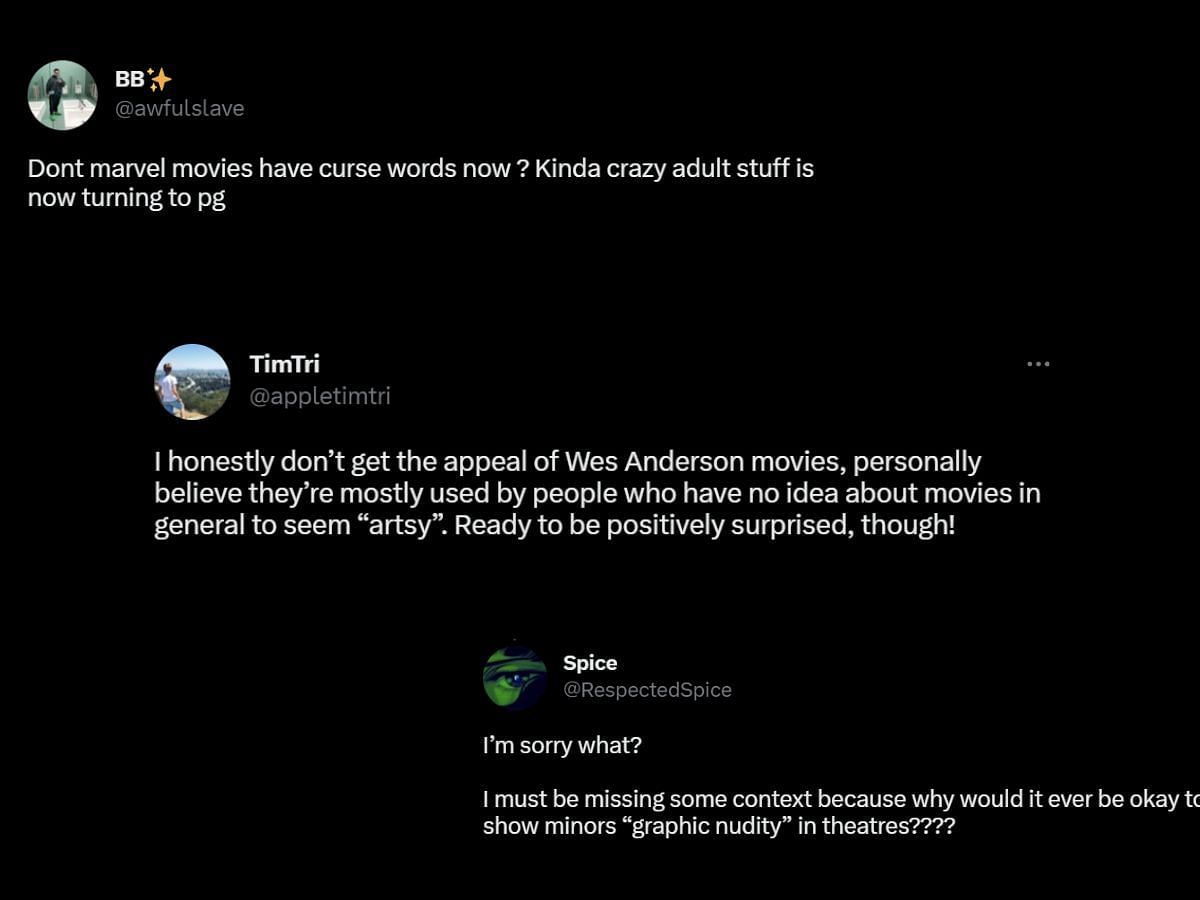Viewport: 1200px width, 900px height.
Task: Open the @appletimtri profile handle
Action: (x=320, y=396)
